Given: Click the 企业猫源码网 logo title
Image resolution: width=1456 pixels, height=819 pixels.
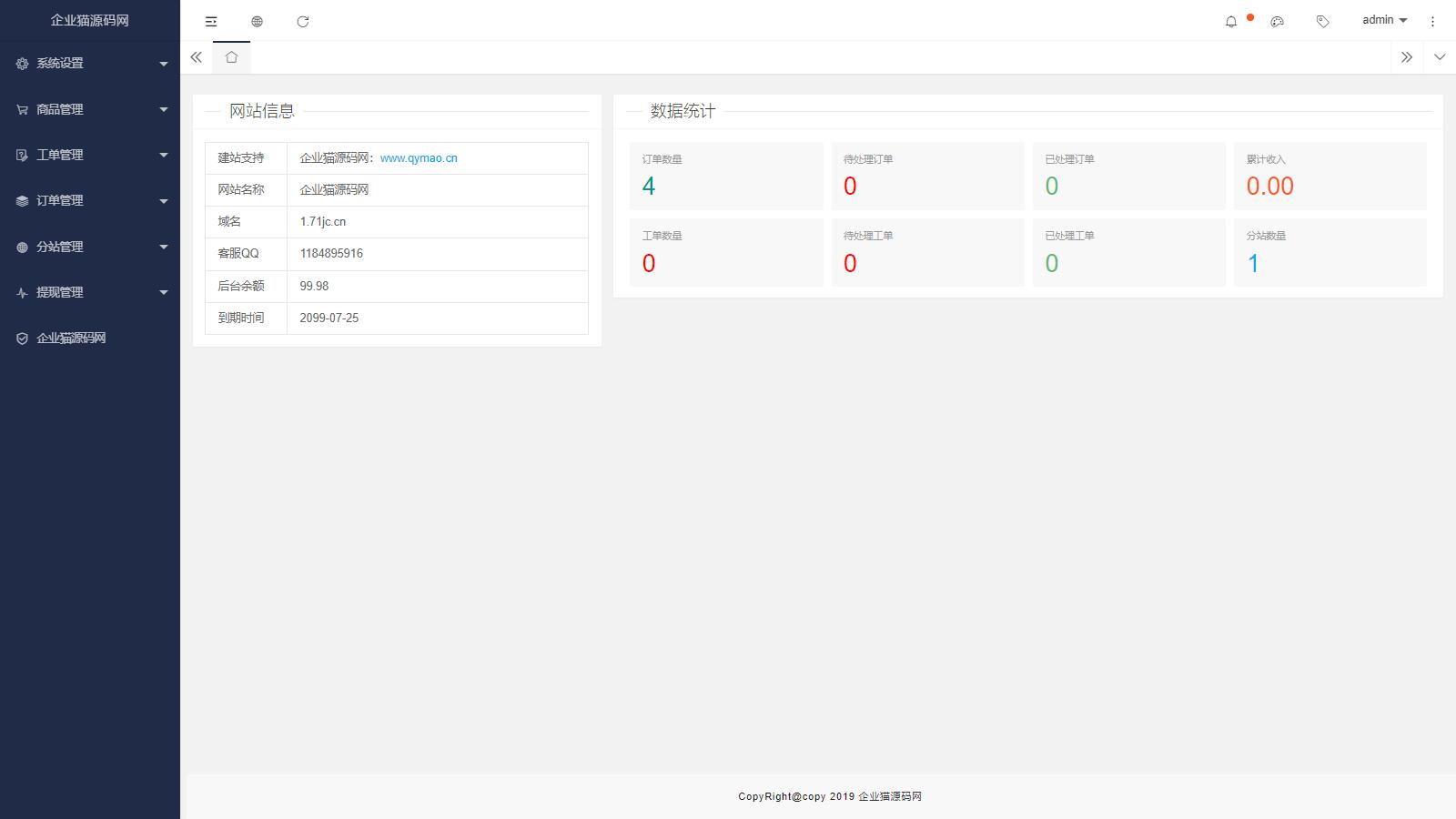Looking at the screenshot, I should (x=89, y=20).
